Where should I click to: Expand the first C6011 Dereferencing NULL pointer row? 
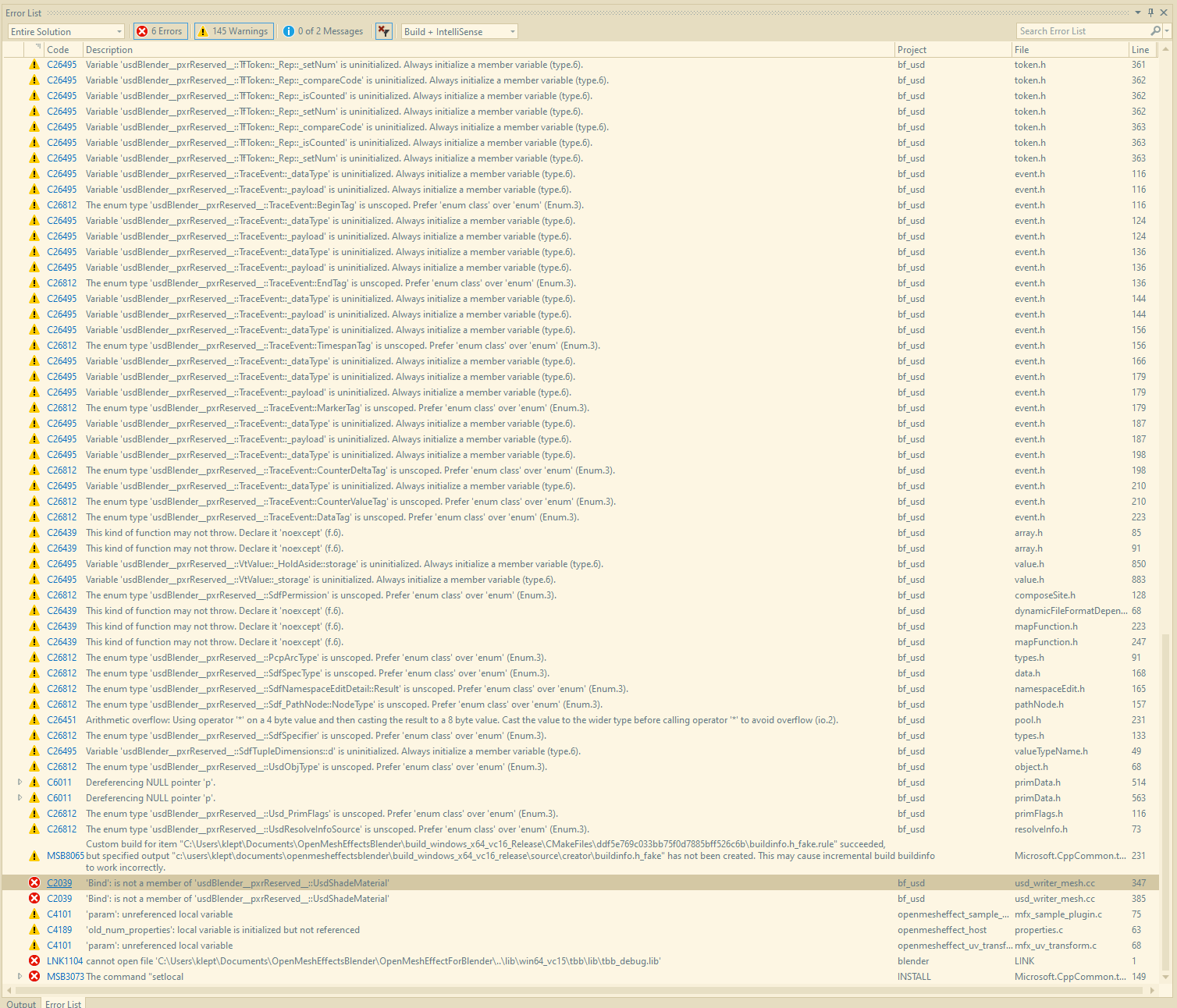(x=20, y=782)
